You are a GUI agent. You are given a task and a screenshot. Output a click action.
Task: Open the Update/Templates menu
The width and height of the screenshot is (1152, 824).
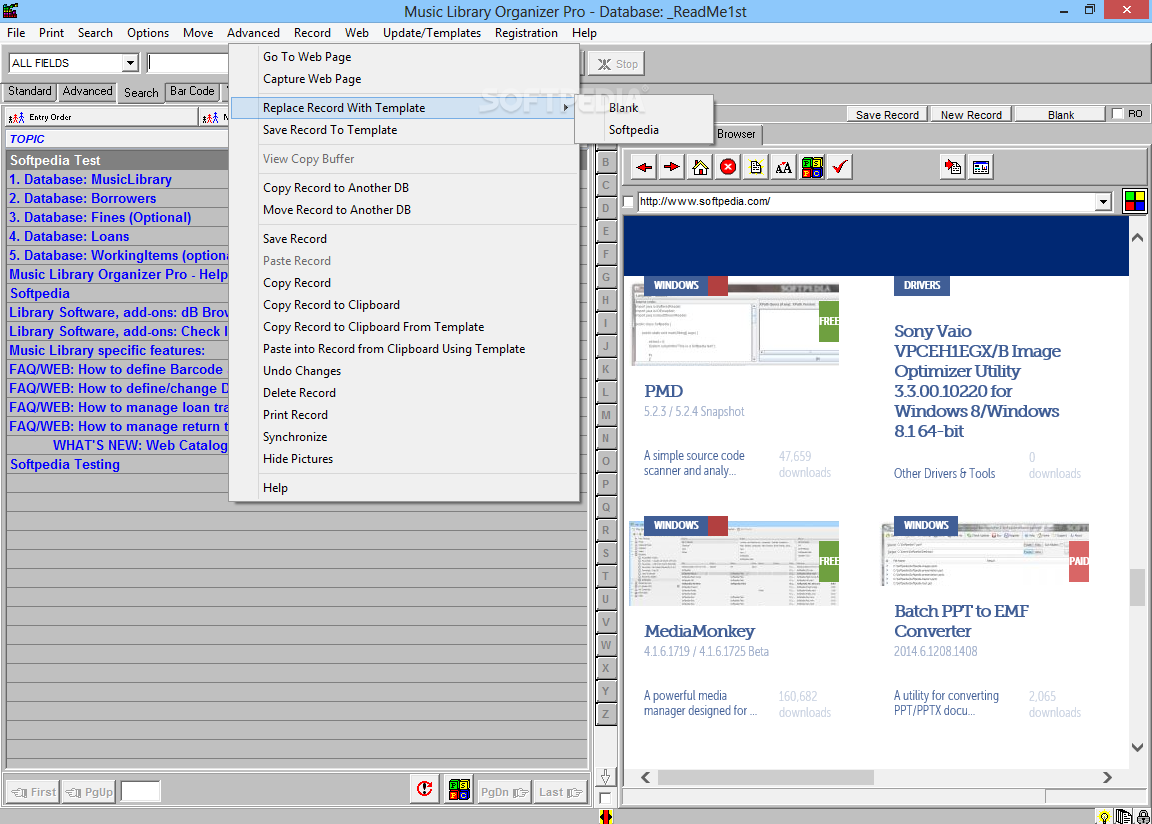click(431, 33)
